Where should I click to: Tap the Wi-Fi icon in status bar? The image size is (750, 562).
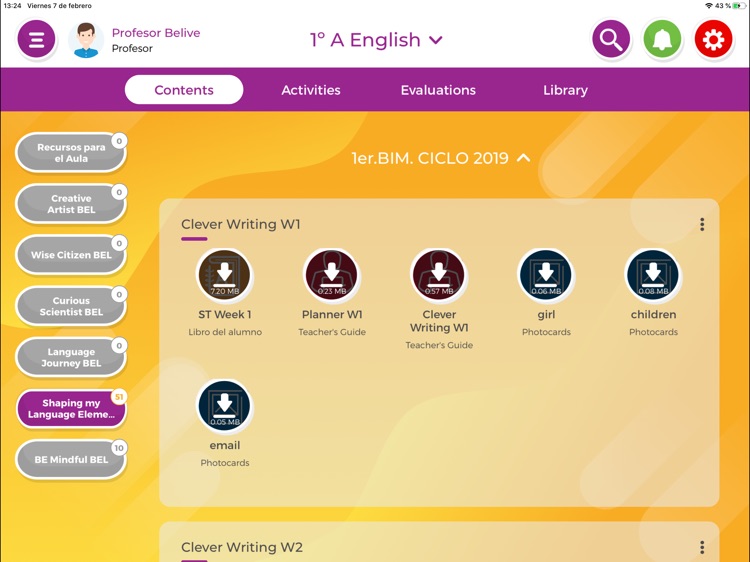click(x=709, y=6)
